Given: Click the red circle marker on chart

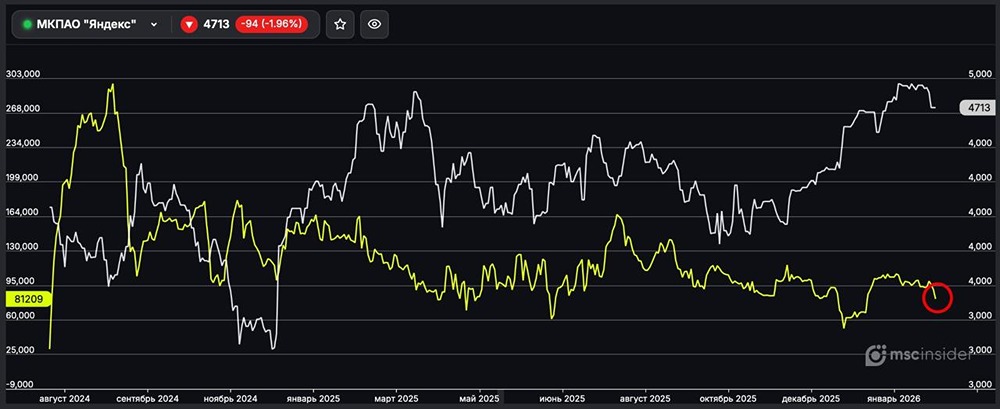Looking at the screenshot, I should click(x=936, y=297).
